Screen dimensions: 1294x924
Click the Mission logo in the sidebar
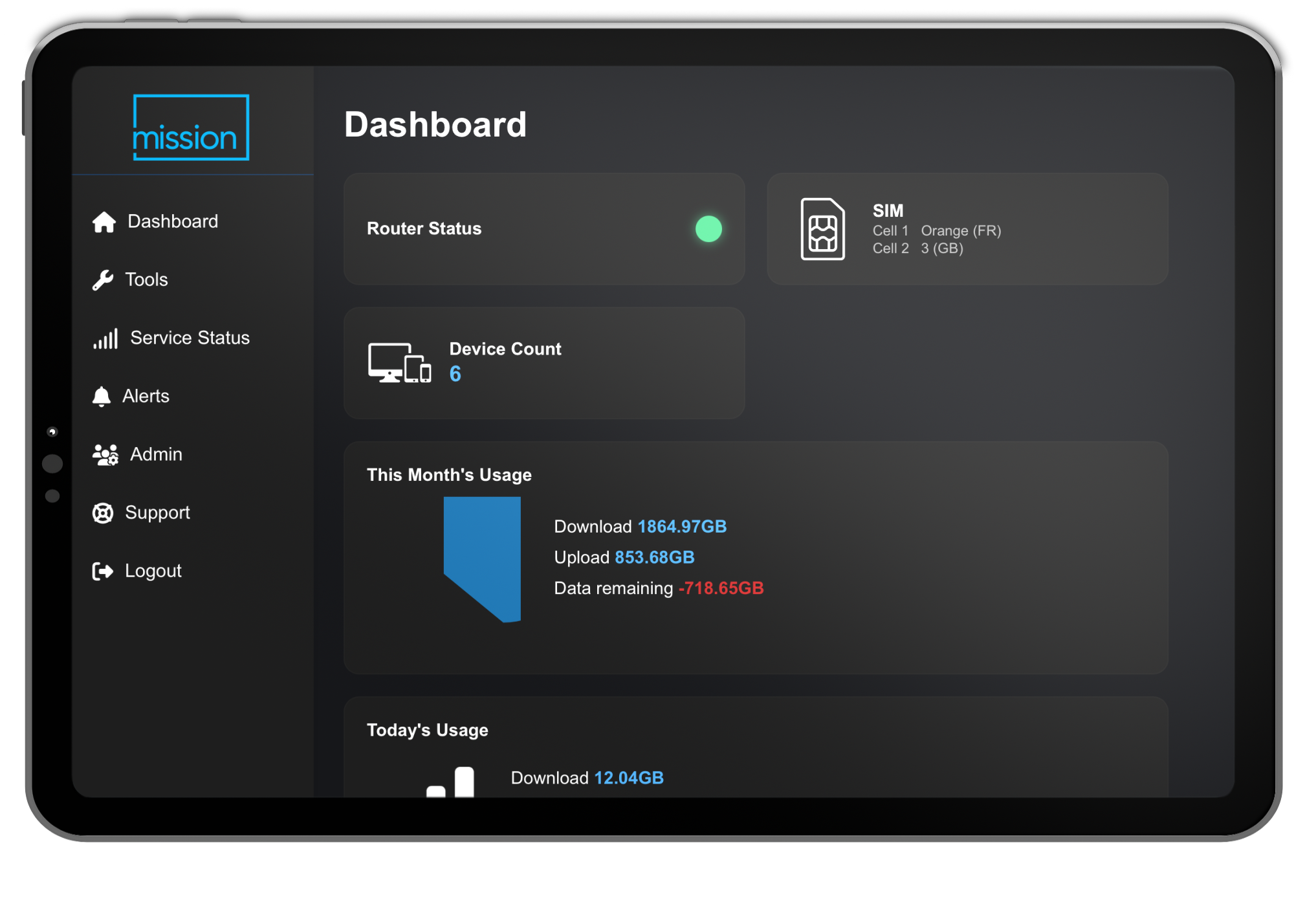[x=191, y=127]
